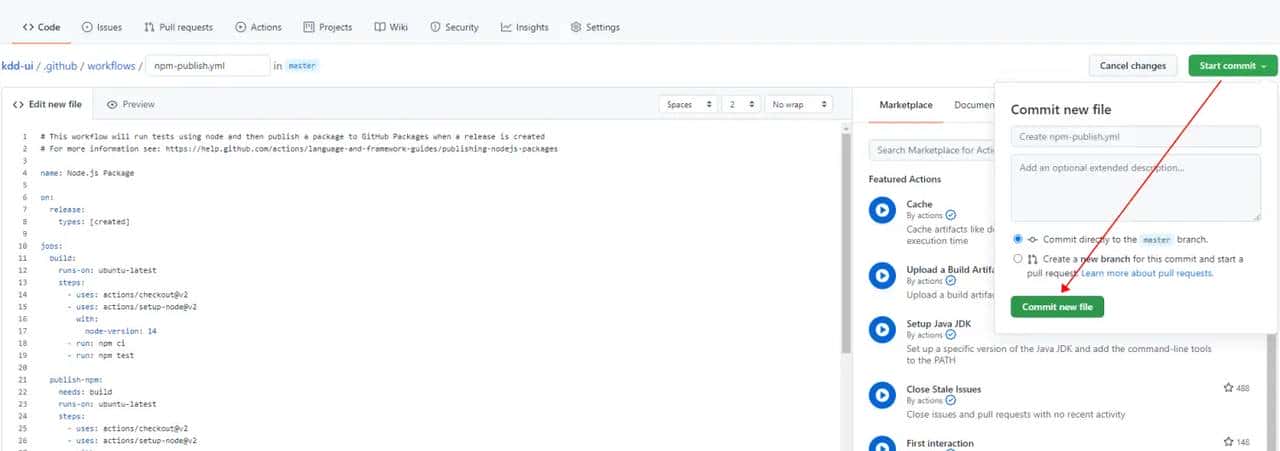1280x451 pixels.
Task: Click the Pull requests branch icon
Action: 150,27
